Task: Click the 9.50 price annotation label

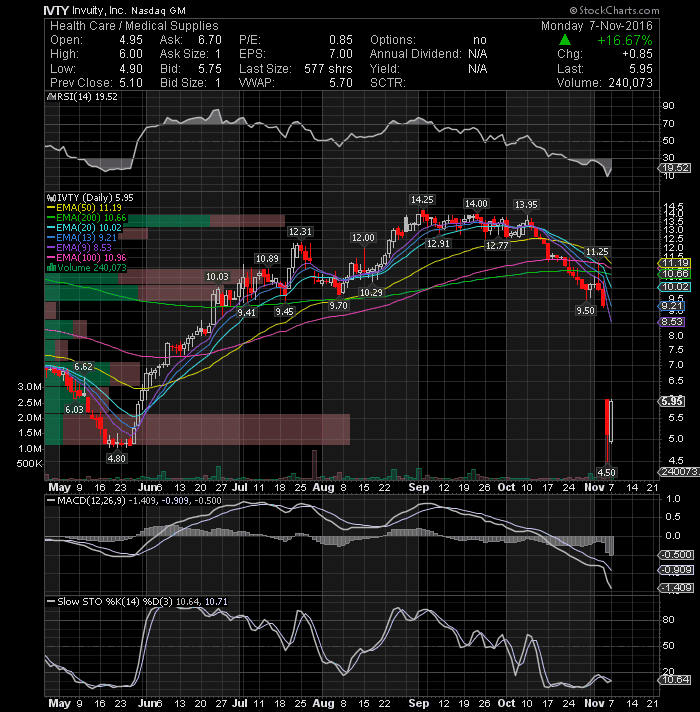Action: (585, 311)
